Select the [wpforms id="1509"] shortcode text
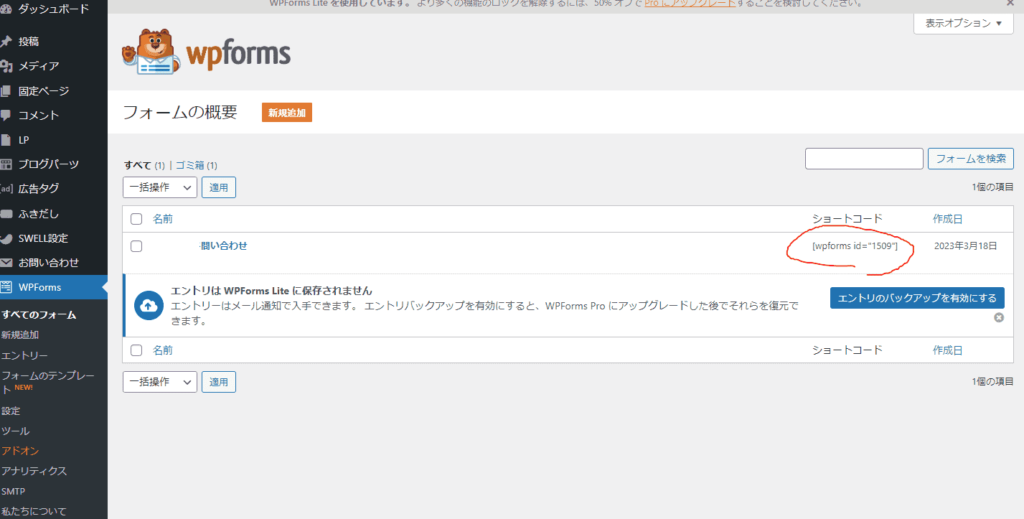Image resolution: width=1024 pixels, height=519 pixels. 855,246
